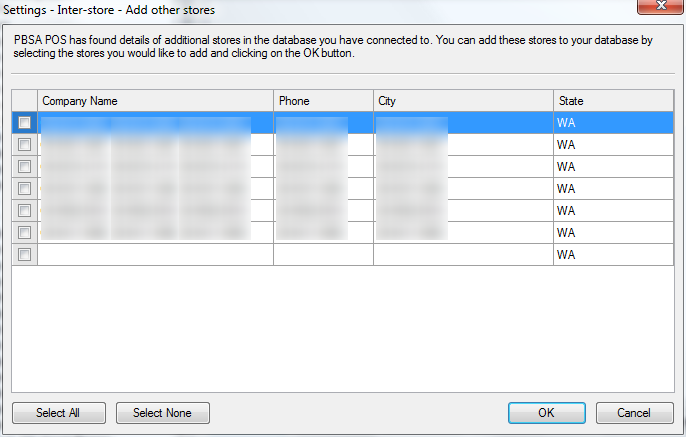Click the empty Company Name cell in the last row
Viewport: 686px width, 437px height.
[155, 254]
